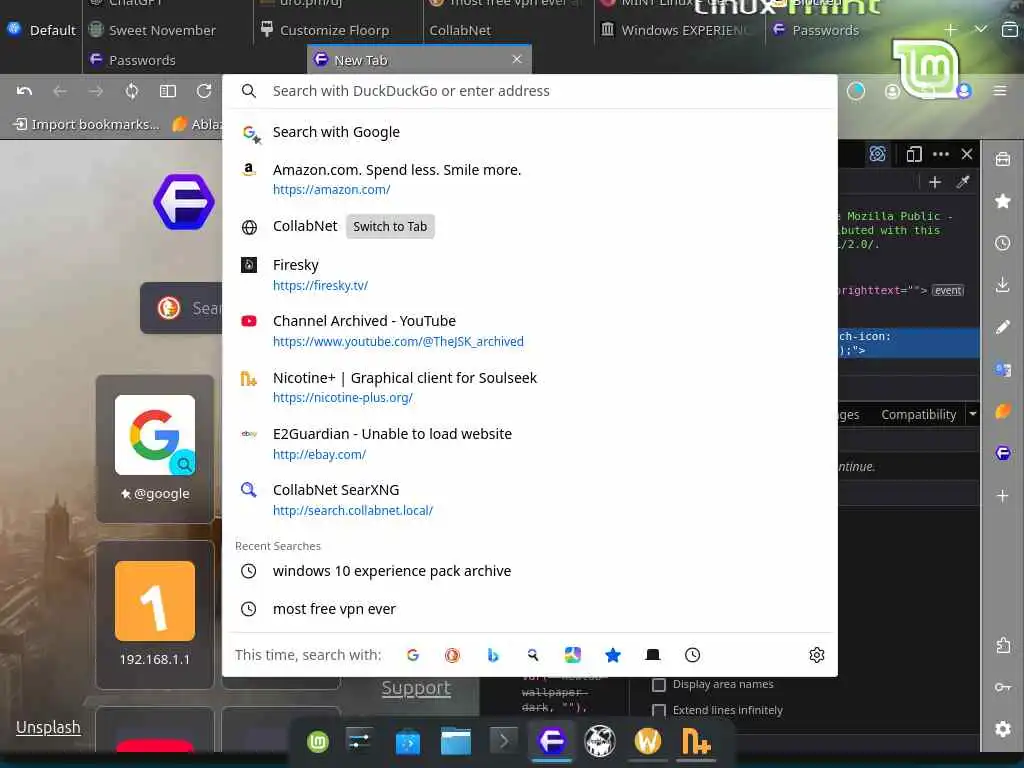Search history using the clock icon

[x=692, y=655]
